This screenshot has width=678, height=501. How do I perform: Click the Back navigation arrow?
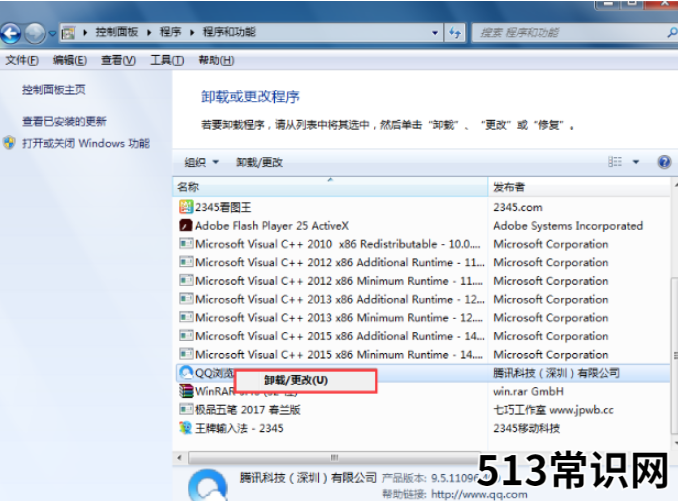point(10,33)
